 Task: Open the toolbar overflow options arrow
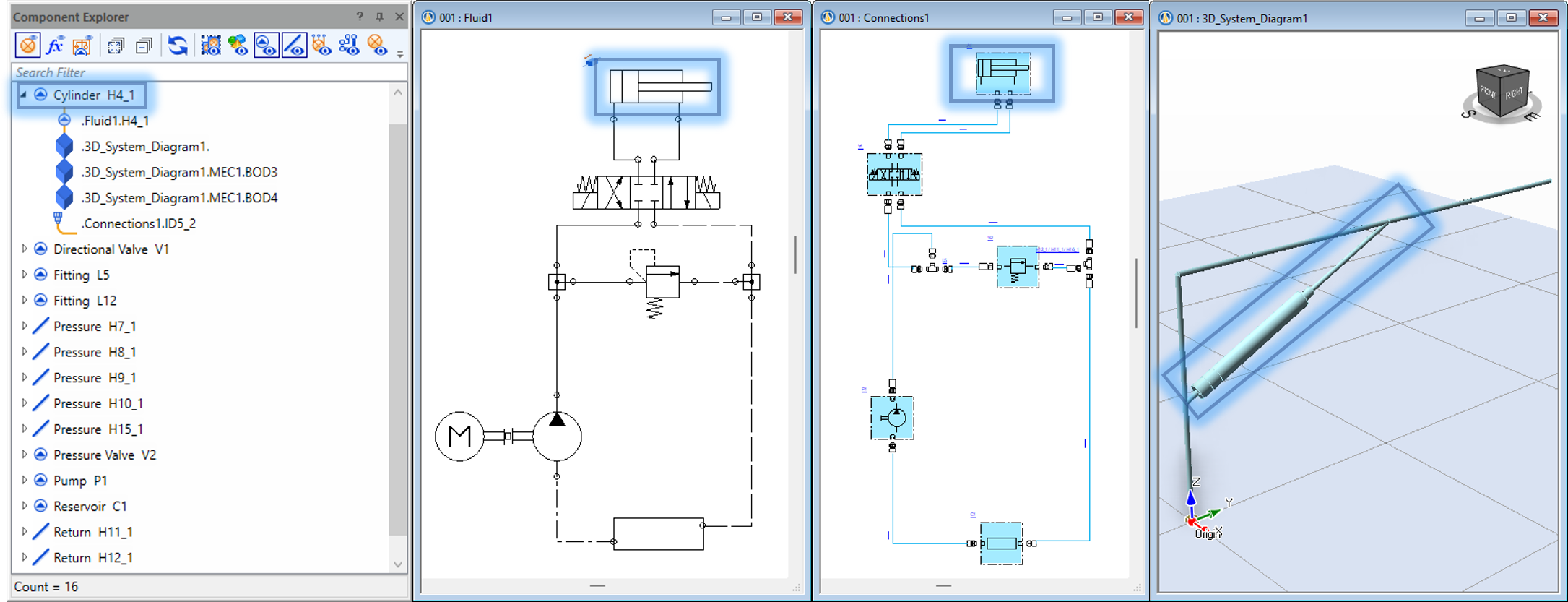400,54
